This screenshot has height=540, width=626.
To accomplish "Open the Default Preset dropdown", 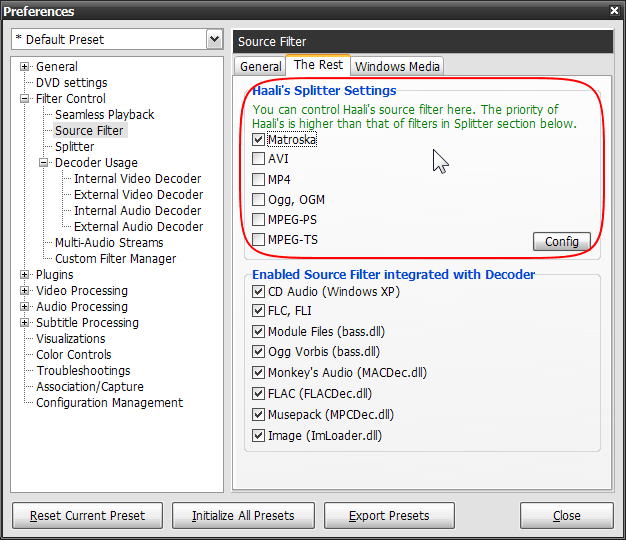I will click(213, 40).
